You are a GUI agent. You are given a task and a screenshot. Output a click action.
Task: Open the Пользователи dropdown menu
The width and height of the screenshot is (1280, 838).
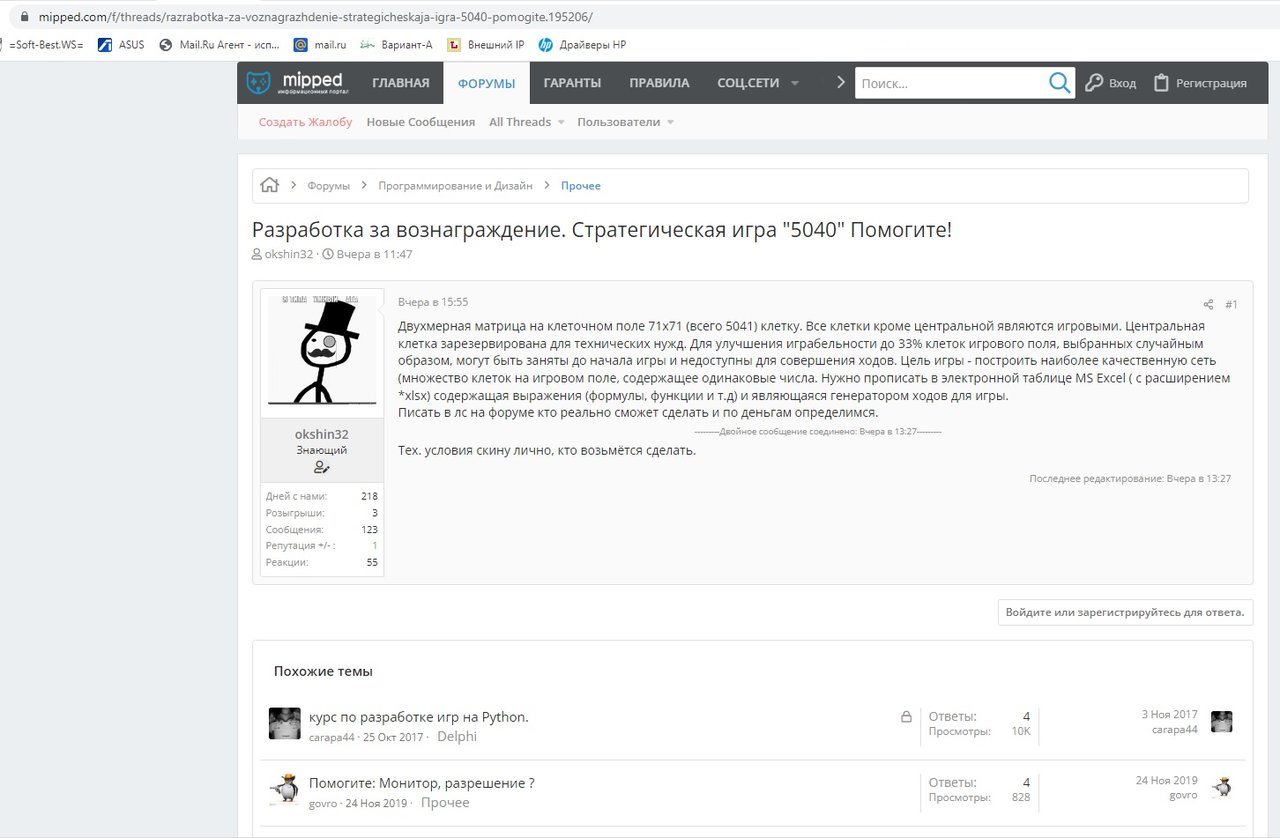pyautogui.click(x=670, y=122)
